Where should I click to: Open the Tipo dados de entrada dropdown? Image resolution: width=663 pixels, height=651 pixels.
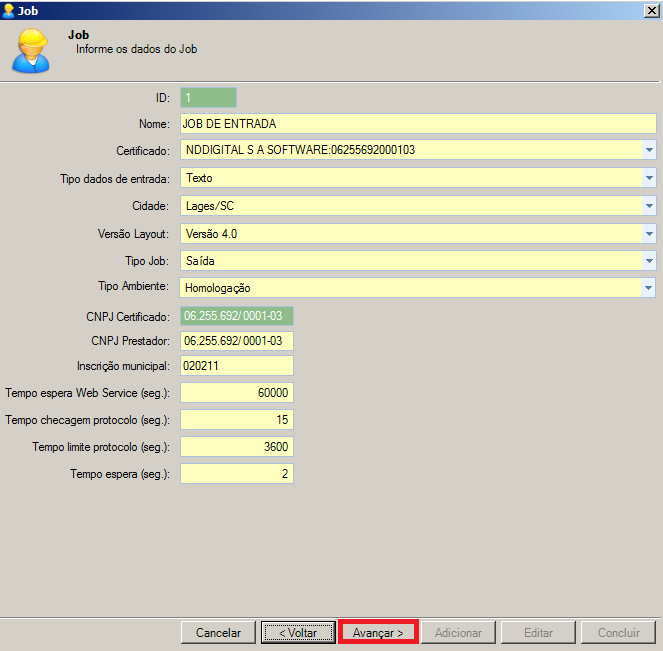point(648,178)
